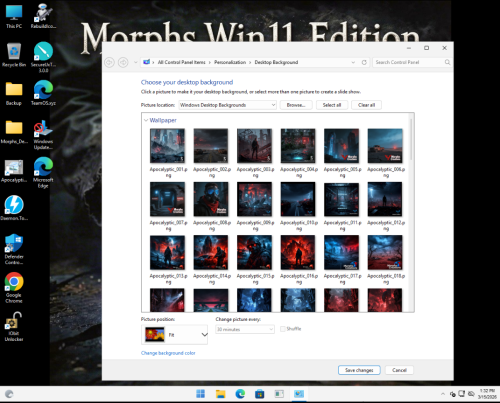The height and width of the screenshot is (403, 500).
Task: Select Apocalyptic_006.png wallpaper thumbnail
Action: point(385,146)
